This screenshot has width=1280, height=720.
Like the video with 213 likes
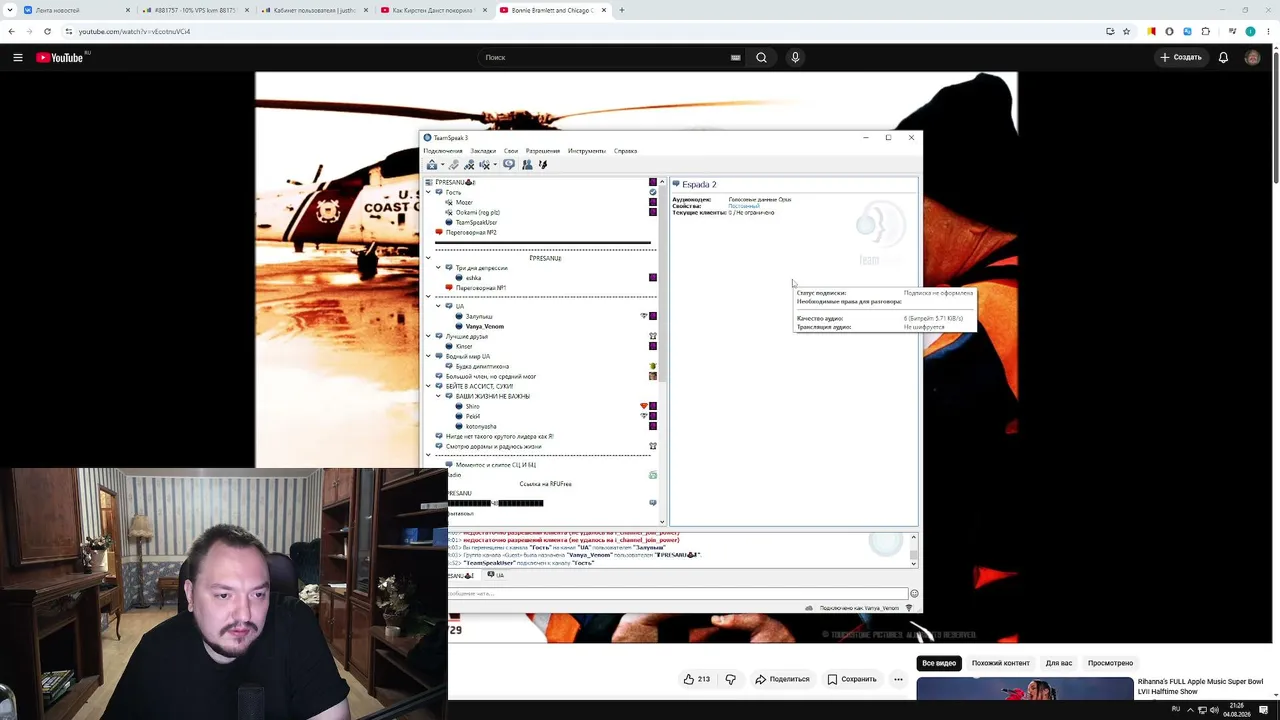(x=697, y=679)
